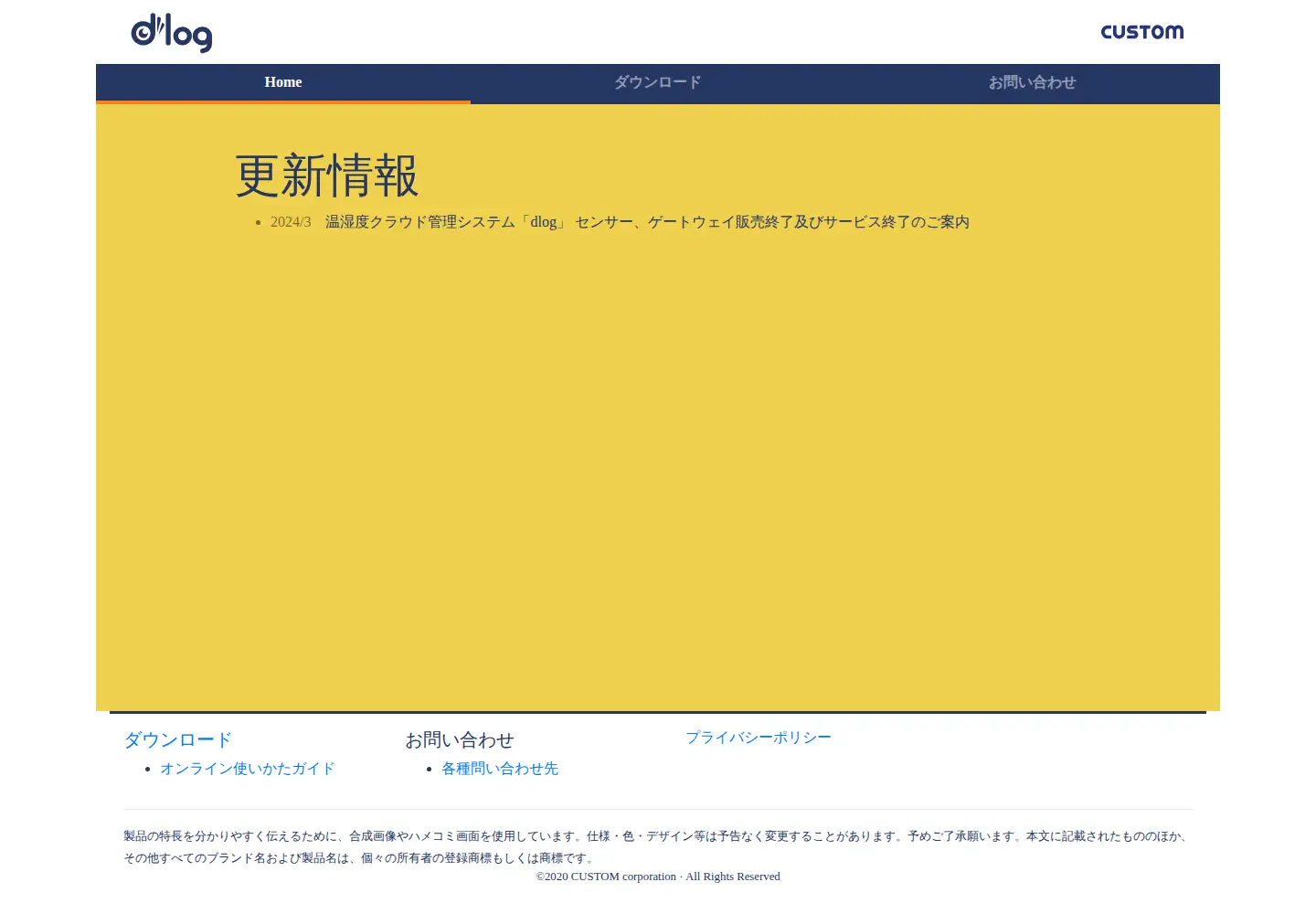Click the CUSTOM brand logo
Image resolution: width=1316 pixels, height=914 pixels.
point(1141,32)
